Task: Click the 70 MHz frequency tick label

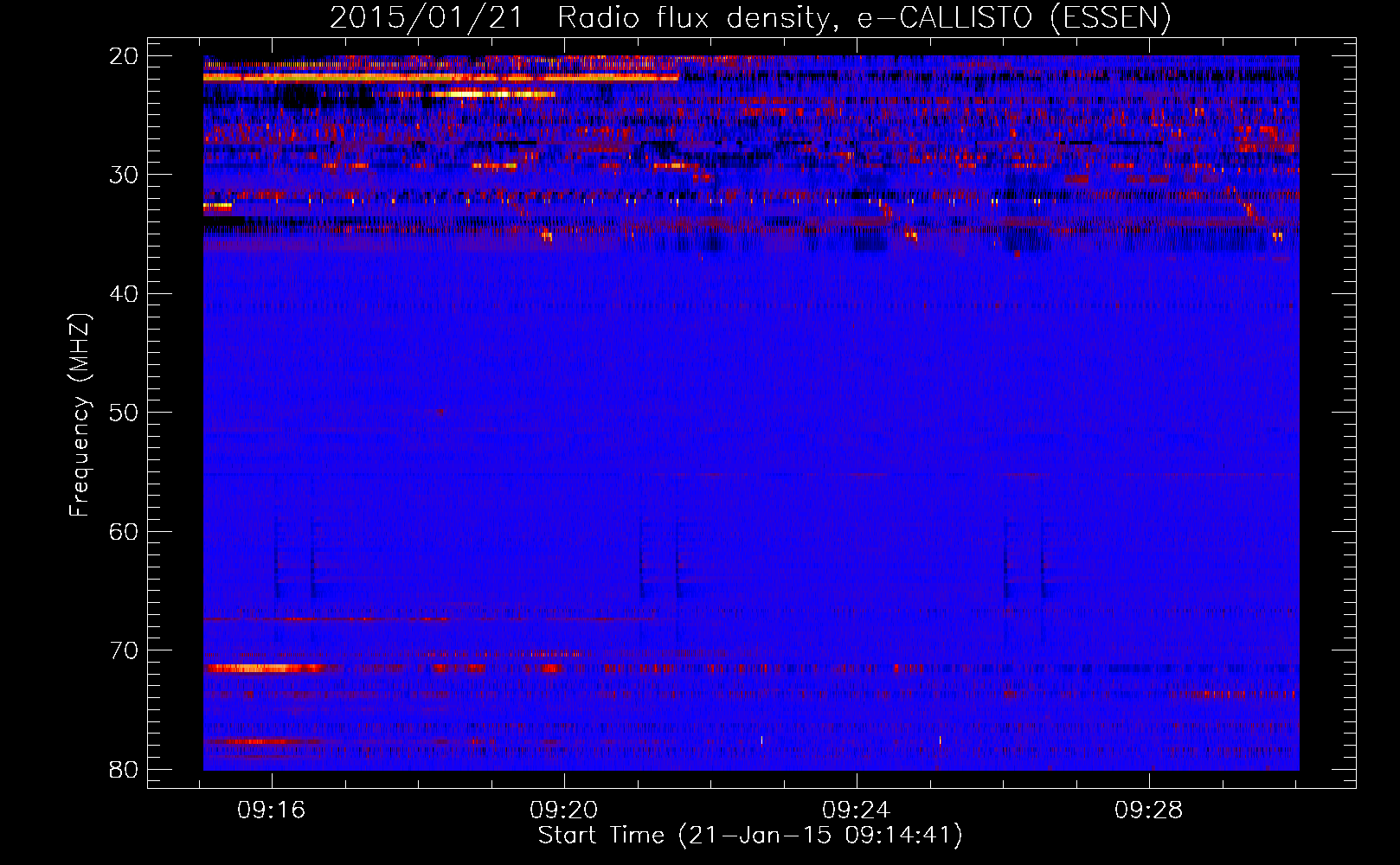Action: (x=125, y=650)
